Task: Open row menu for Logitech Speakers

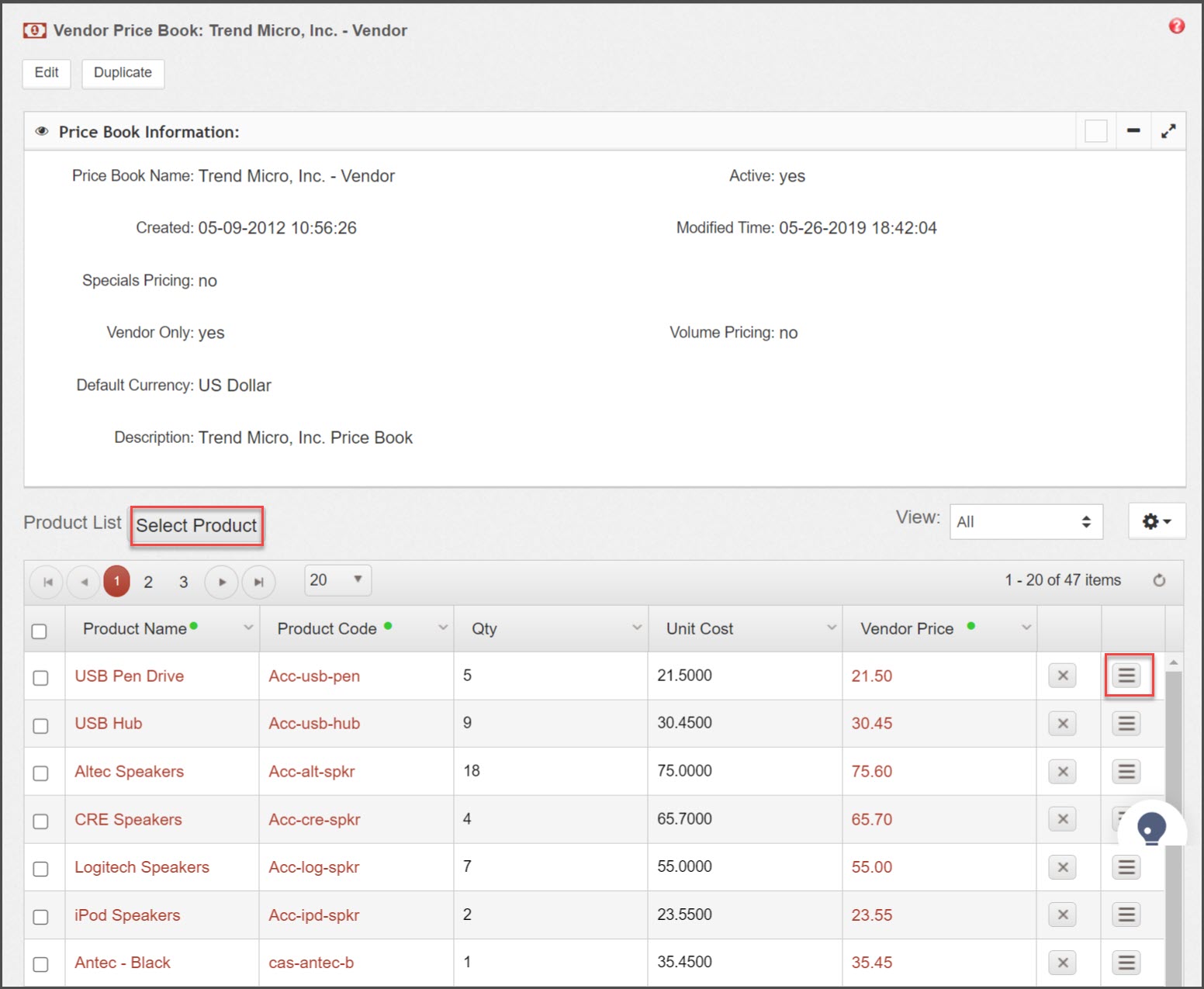Action: (x=1126, y=867)
